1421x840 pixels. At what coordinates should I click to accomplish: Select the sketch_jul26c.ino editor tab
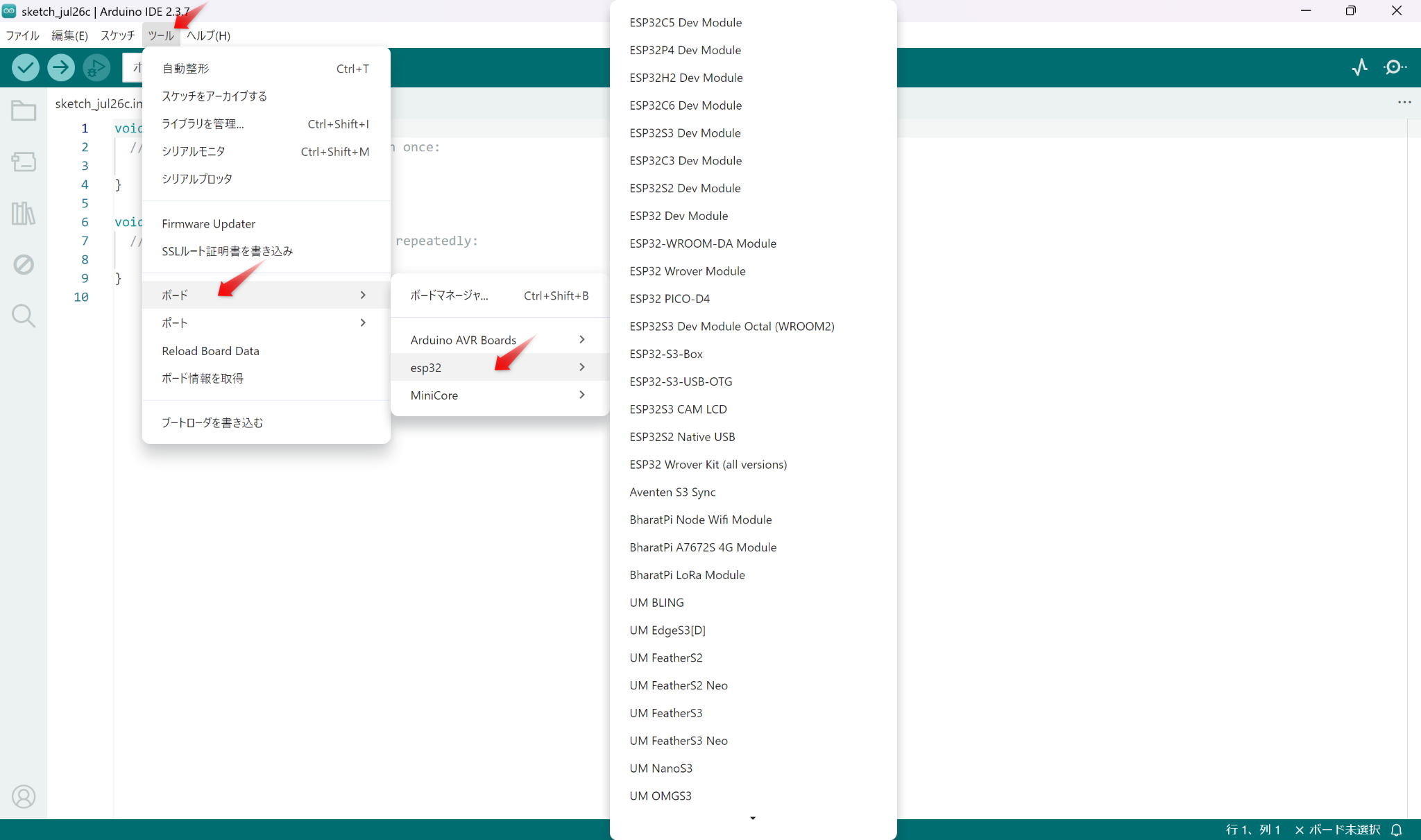(x=99, y=103)
